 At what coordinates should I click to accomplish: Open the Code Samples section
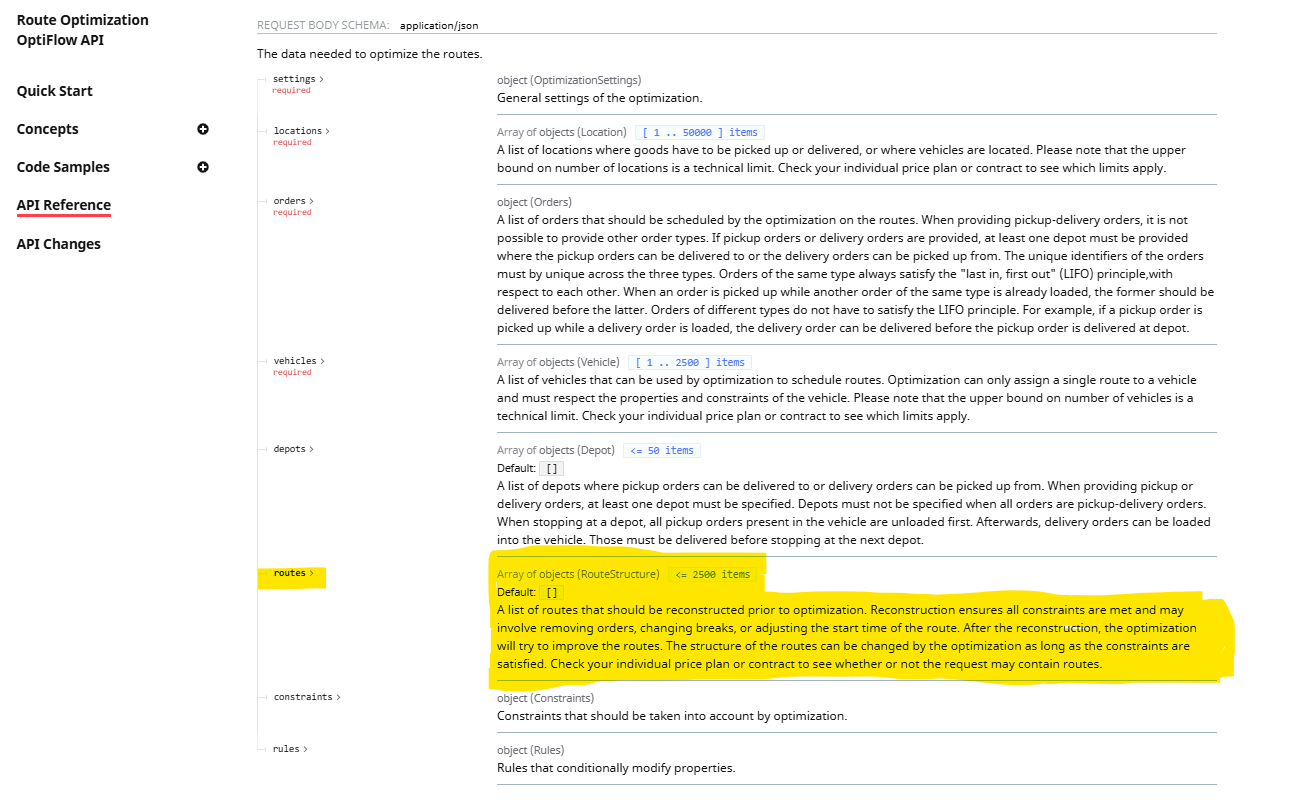(63, 167)
